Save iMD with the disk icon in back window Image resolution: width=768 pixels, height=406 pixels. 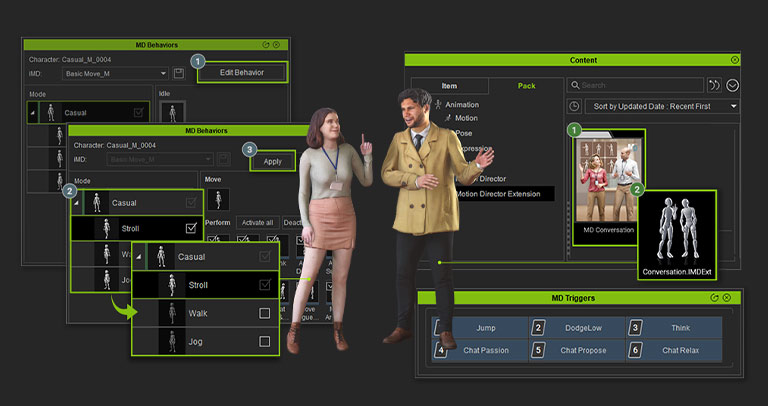click(179, 73)
